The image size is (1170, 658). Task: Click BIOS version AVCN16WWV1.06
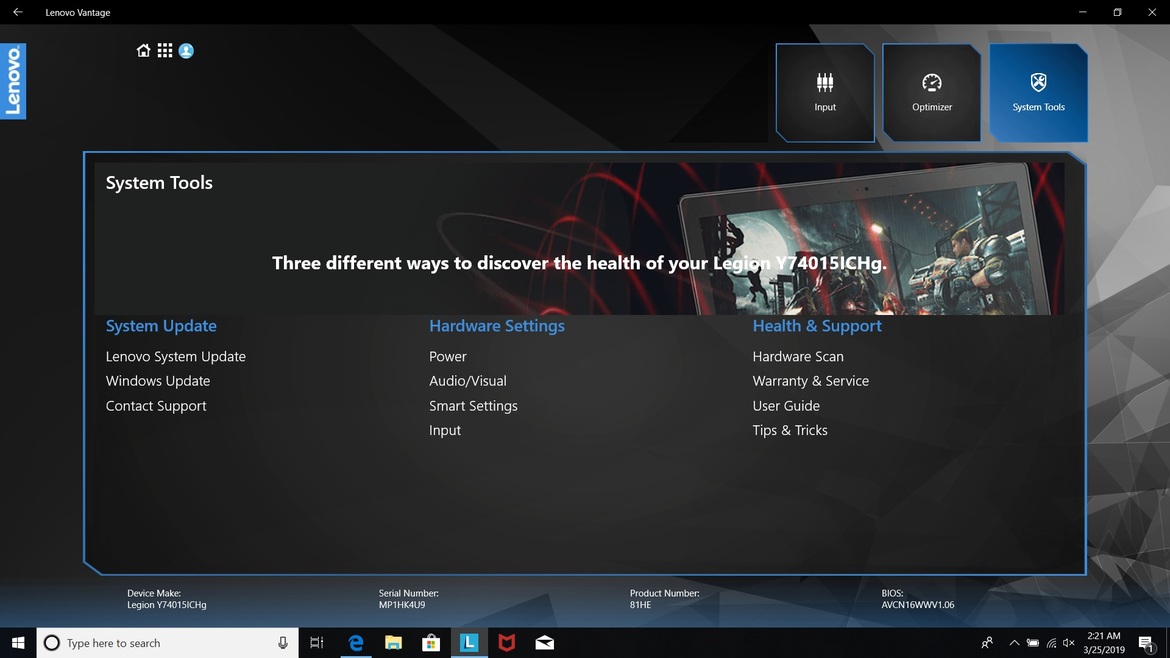(917, 605)
